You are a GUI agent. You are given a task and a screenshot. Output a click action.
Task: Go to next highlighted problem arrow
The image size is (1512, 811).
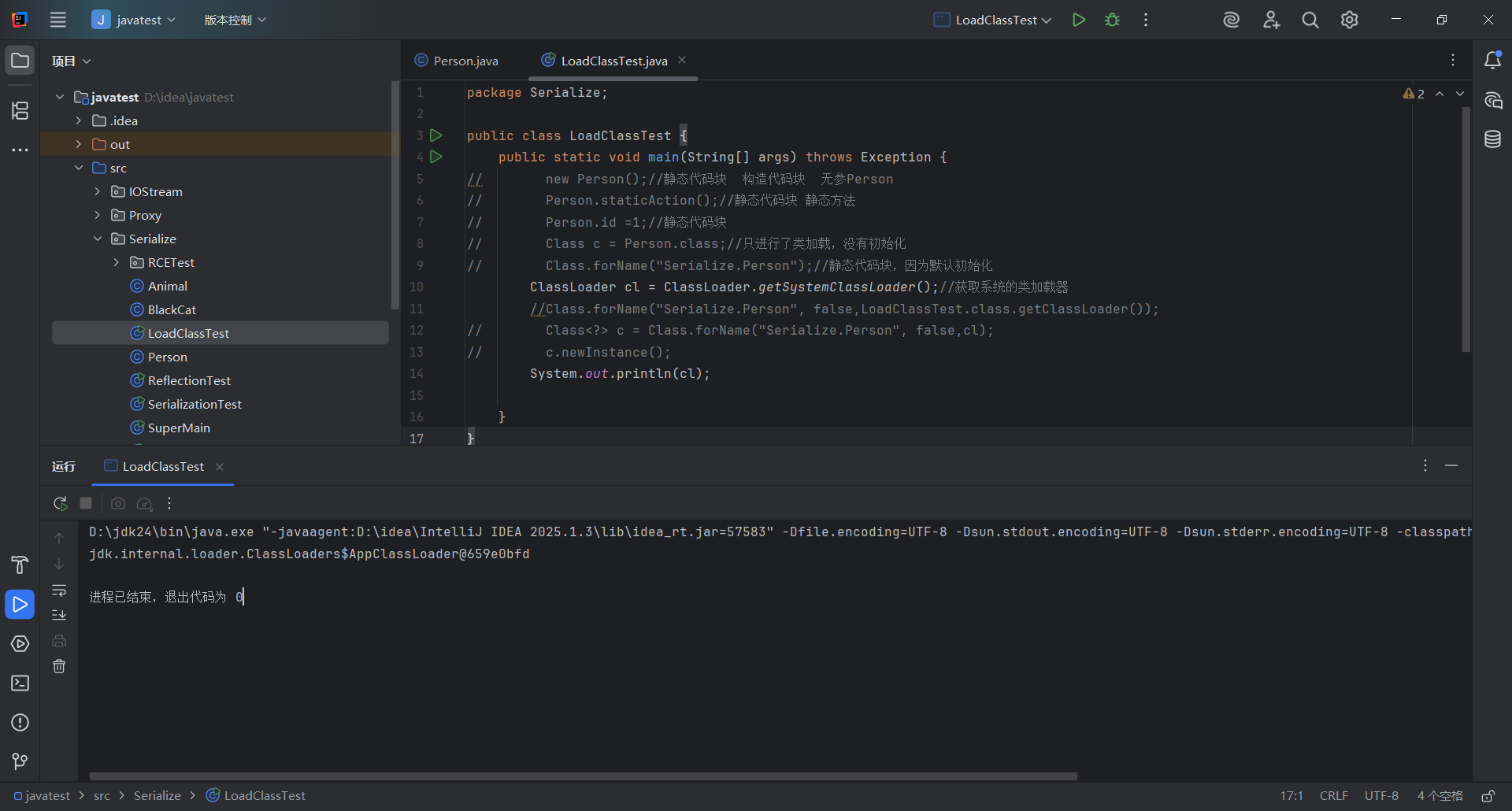tap(1460, 94)
